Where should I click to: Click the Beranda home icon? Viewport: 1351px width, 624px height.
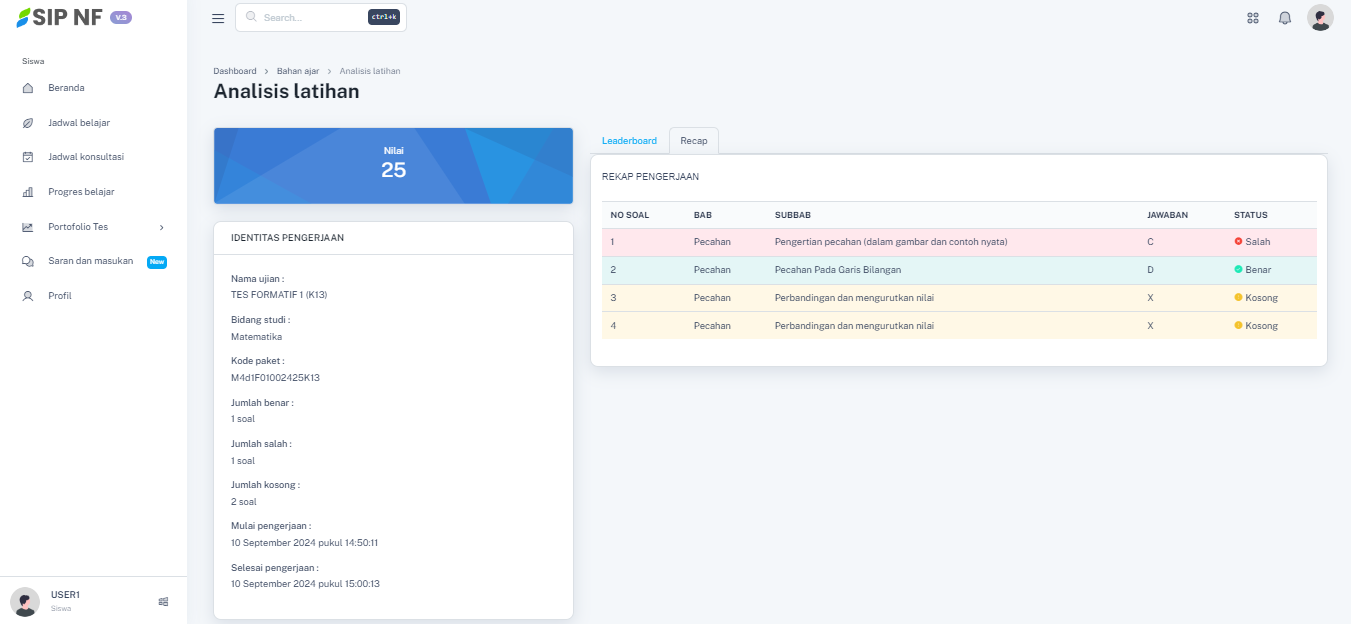tap(28, 88)
